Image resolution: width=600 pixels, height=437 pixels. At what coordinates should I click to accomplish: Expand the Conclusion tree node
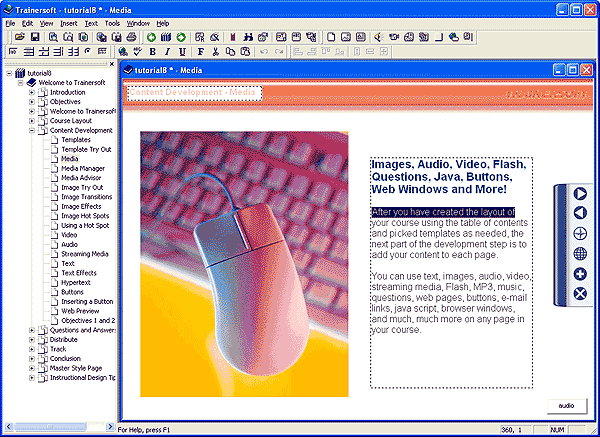32,359
